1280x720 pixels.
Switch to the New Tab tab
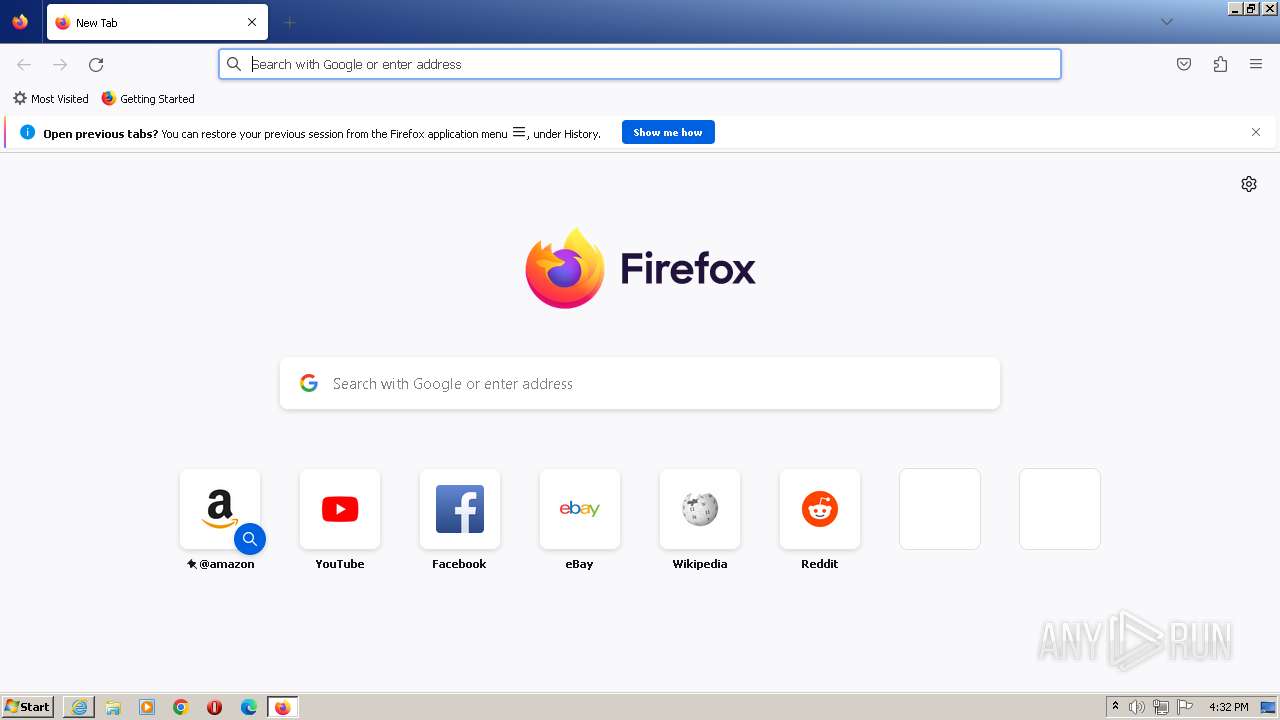click(x=157, y=22)
